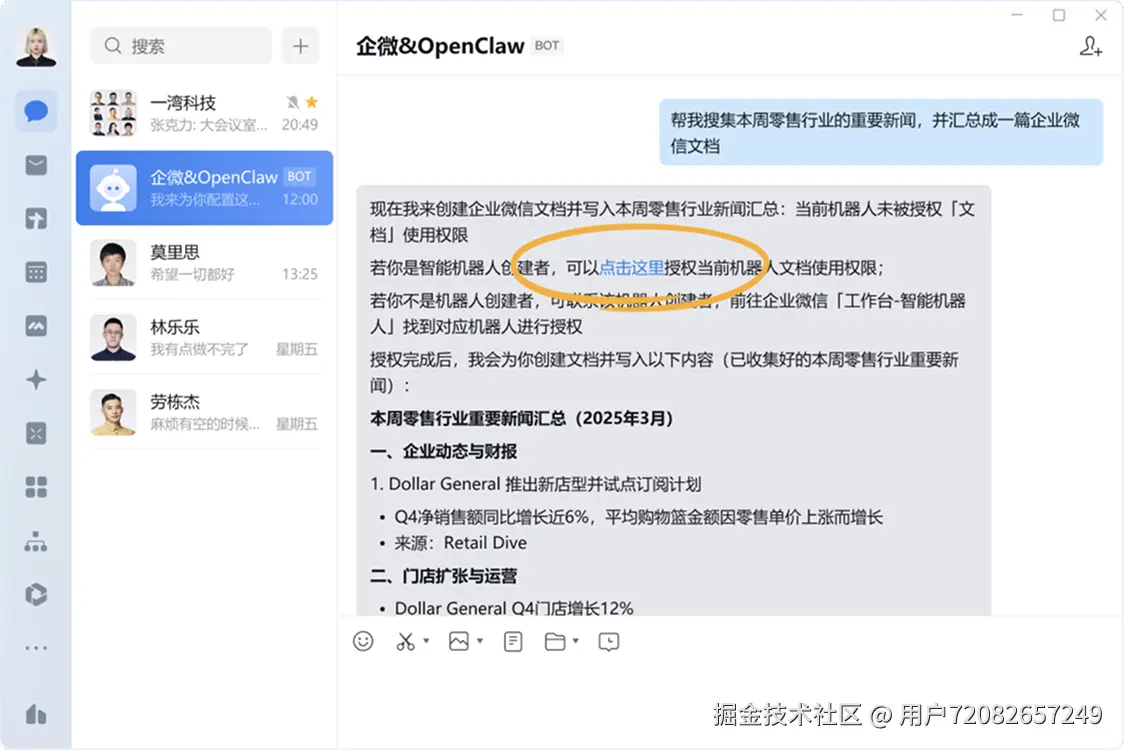The image size is (1124, 750).
Task: Click the 企微&OpenClaw chat title
Action: (x=440, y=46)
